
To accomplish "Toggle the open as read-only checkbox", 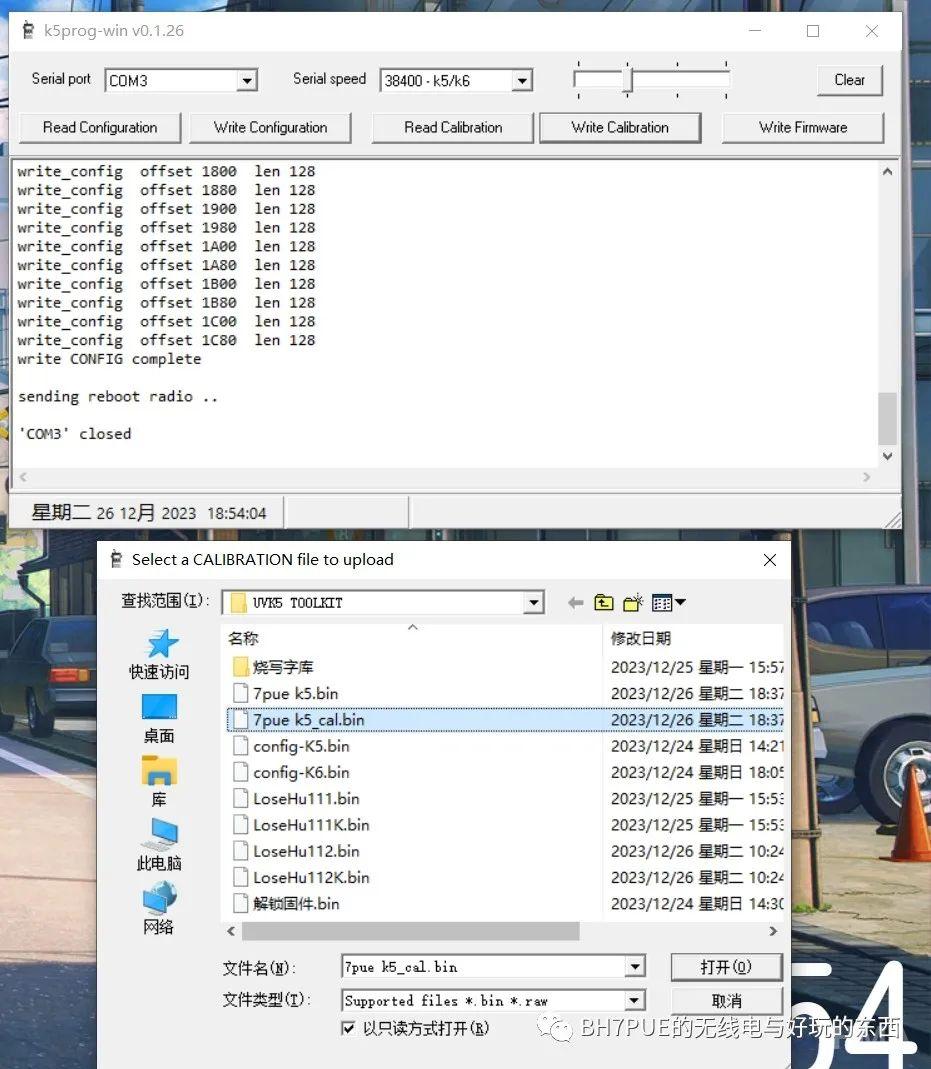I will pos(348,1028).
